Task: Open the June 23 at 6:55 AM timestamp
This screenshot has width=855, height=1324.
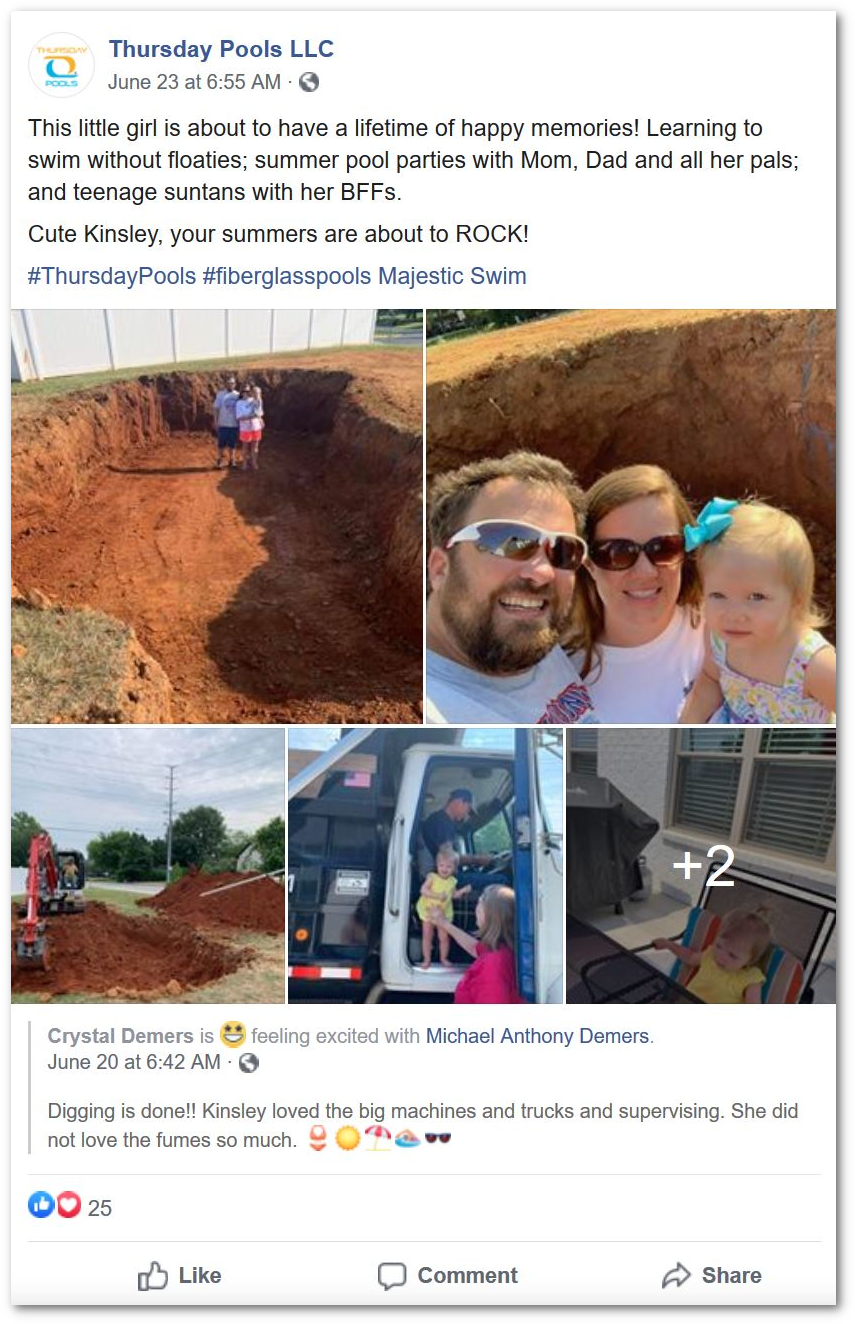Action: click(194, 83)
